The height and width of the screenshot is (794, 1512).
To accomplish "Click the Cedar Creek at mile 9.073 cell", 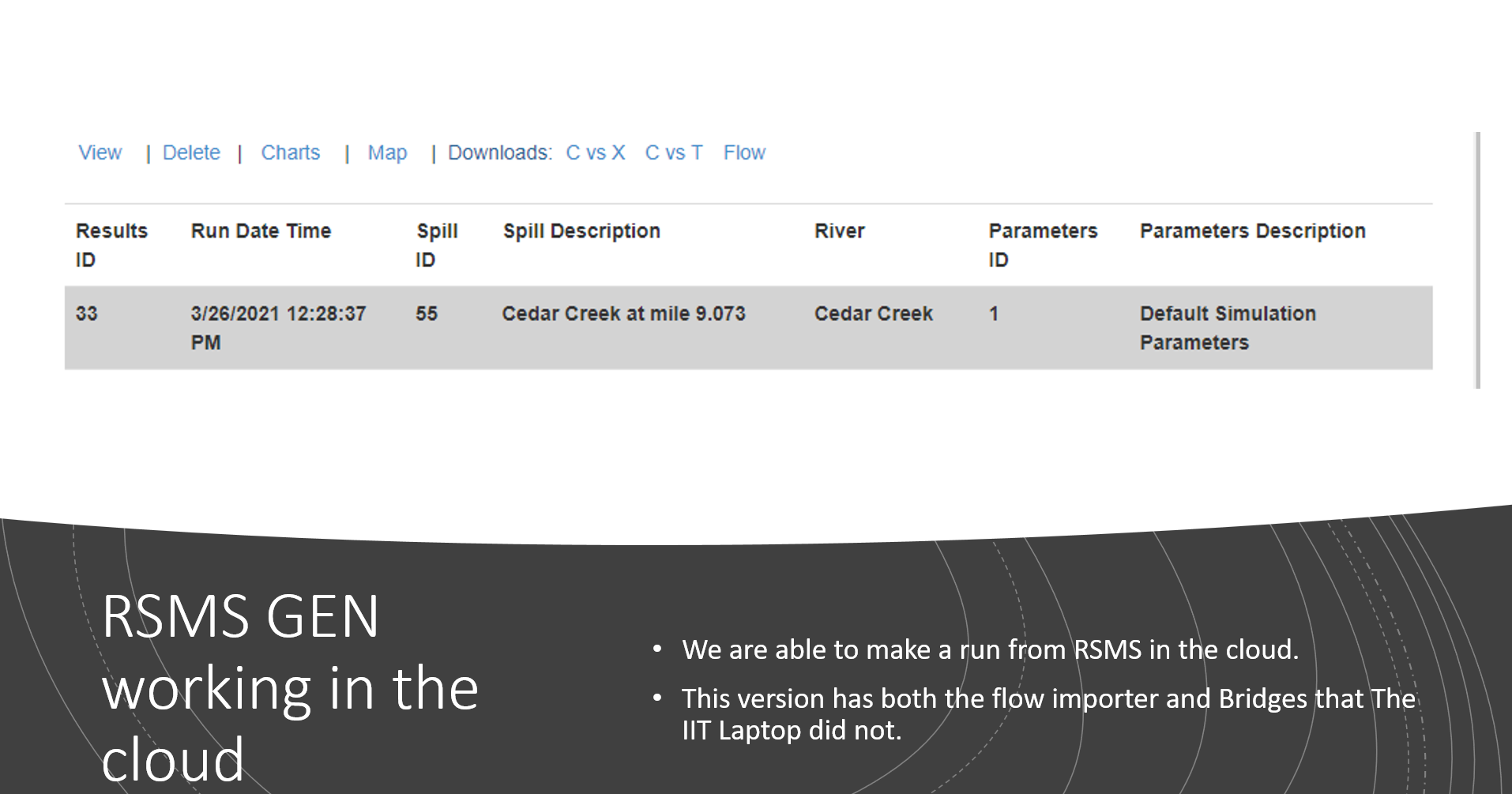I will tap(623, 314).
